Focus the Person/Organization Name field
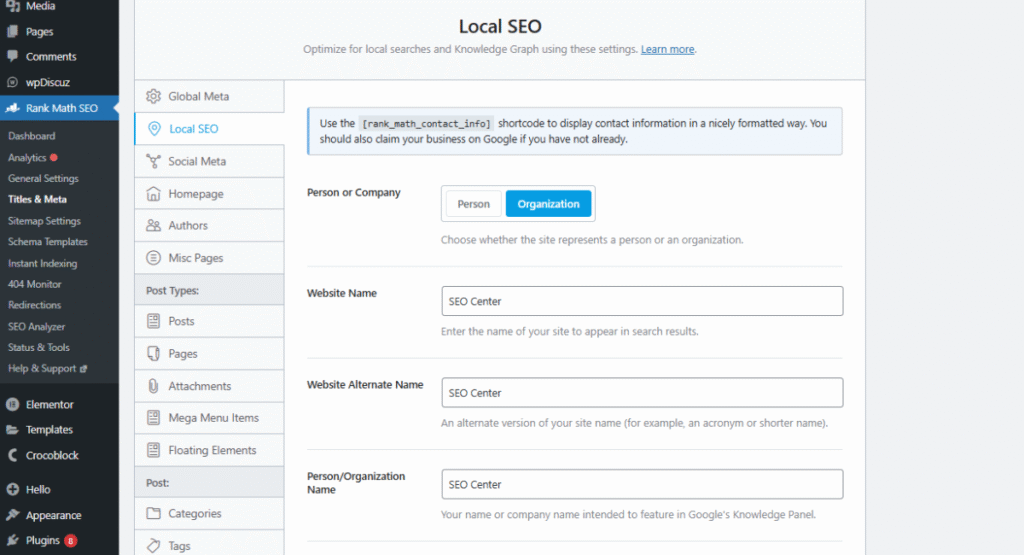The height and width of the screenshot is (555, 1024). [x=641, y=485]
